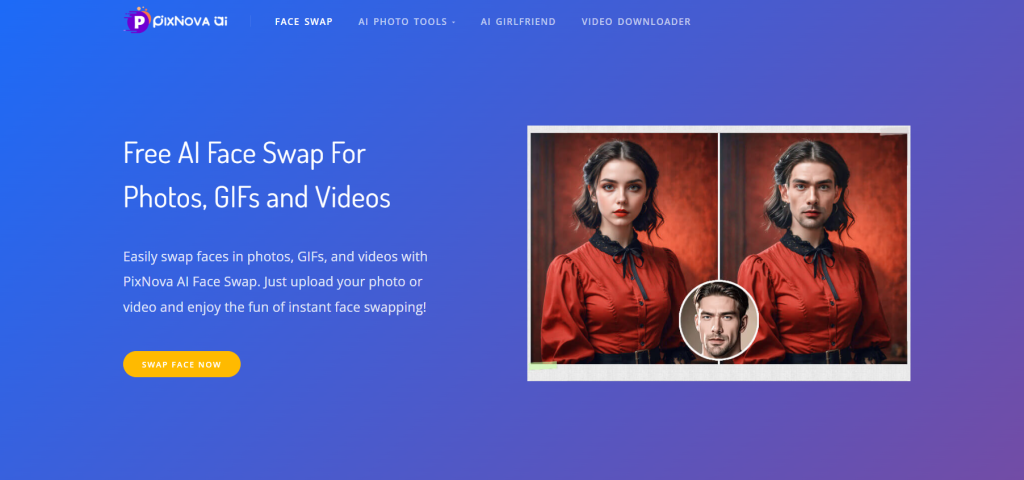Select the face-swapped result photo on right
The image size is (1024, 480).
[x=814, y=248]
